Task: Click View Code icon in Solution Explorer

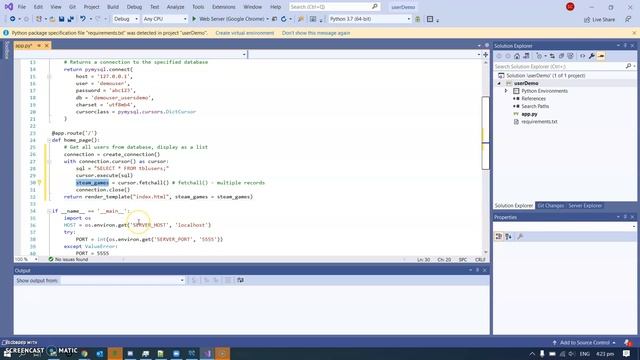Action: [x=582, y=56]
